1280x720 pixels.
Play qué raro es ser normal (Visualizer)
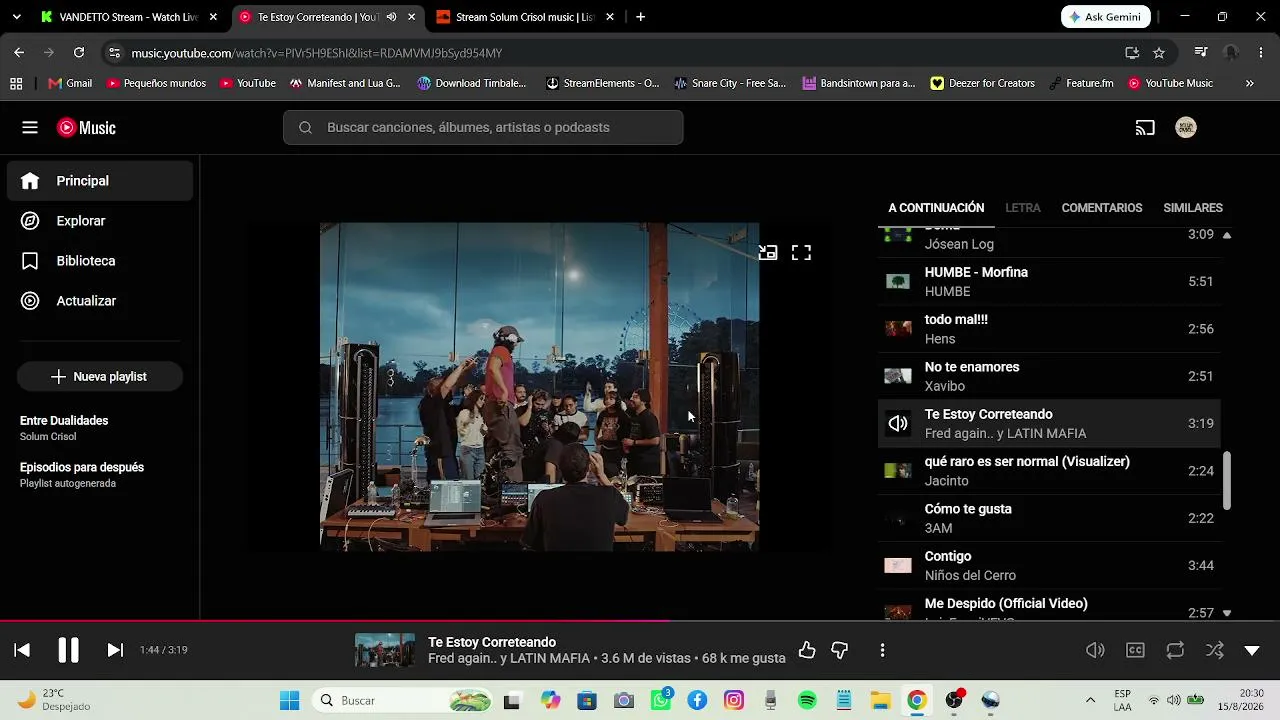(1050, 471)
